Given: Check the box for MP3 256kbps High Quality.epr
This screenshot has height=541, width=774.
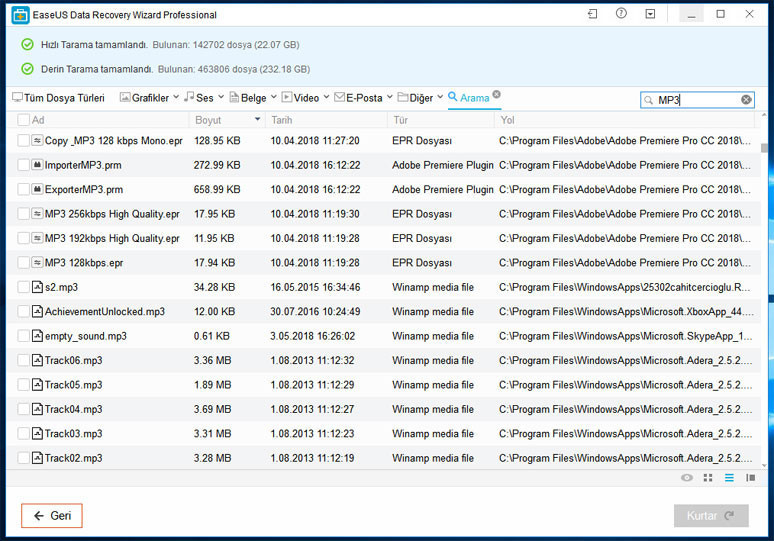Looking at the screenshot, I should pyautogui.click(x=23, y=214).
